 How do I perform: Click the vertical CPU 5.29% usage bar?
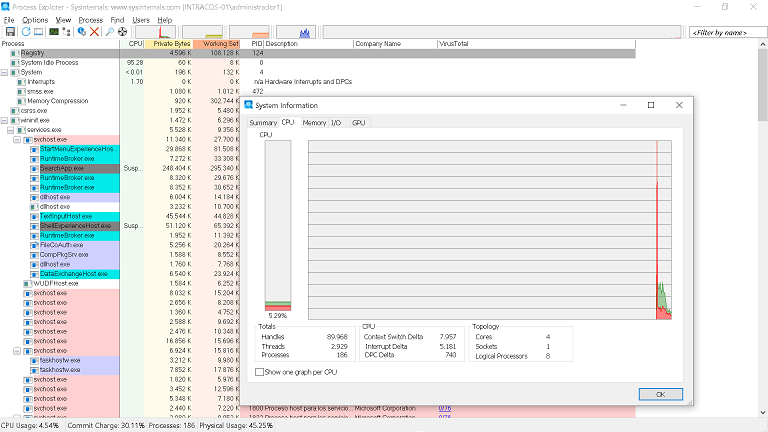(278, 226)
